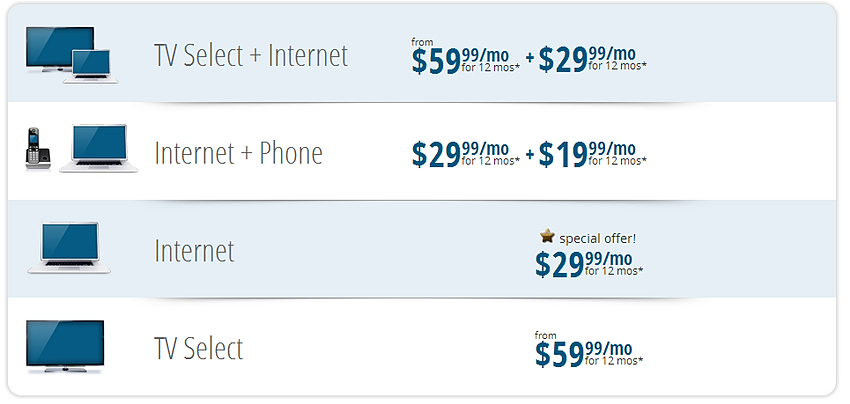
Task: Open the Internet + Phone package
Action: pyautogui.click(x=238, y=153)
